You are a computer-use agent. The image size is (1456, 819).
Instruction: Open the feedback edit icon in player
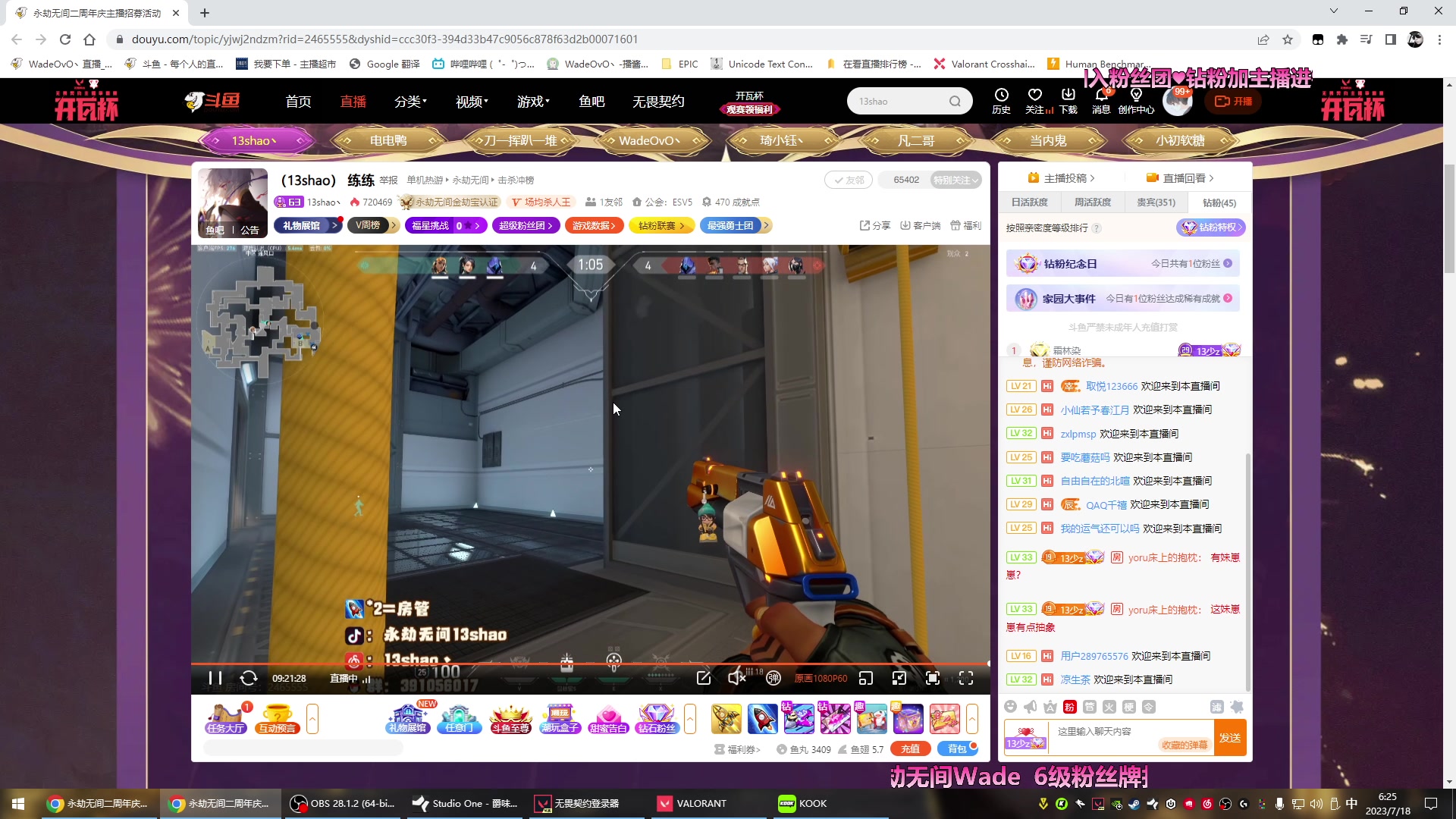point(704,678)
